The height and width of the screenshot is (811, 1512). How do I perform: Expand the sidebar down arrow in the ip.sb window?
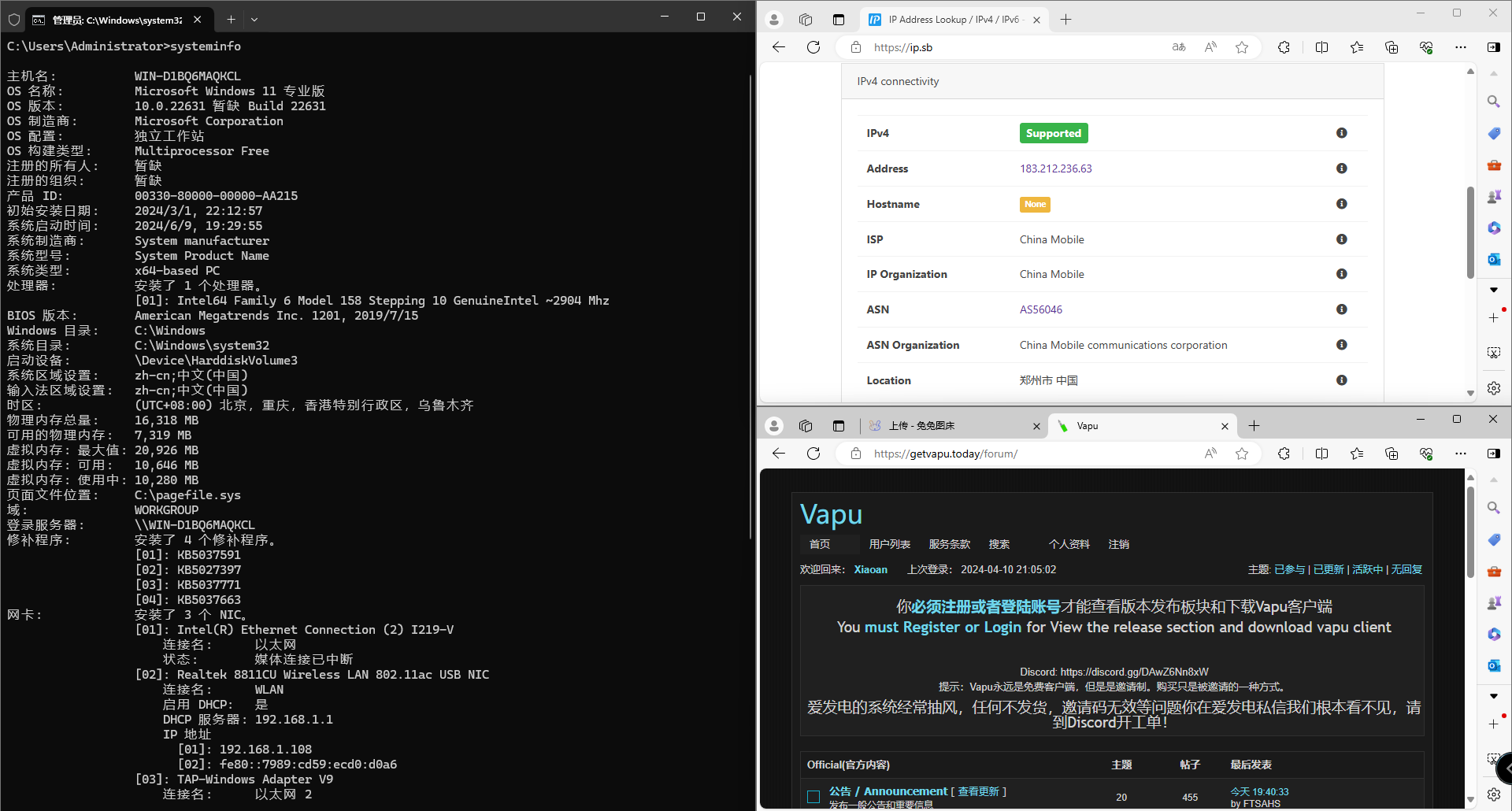tap(1494, 290)
